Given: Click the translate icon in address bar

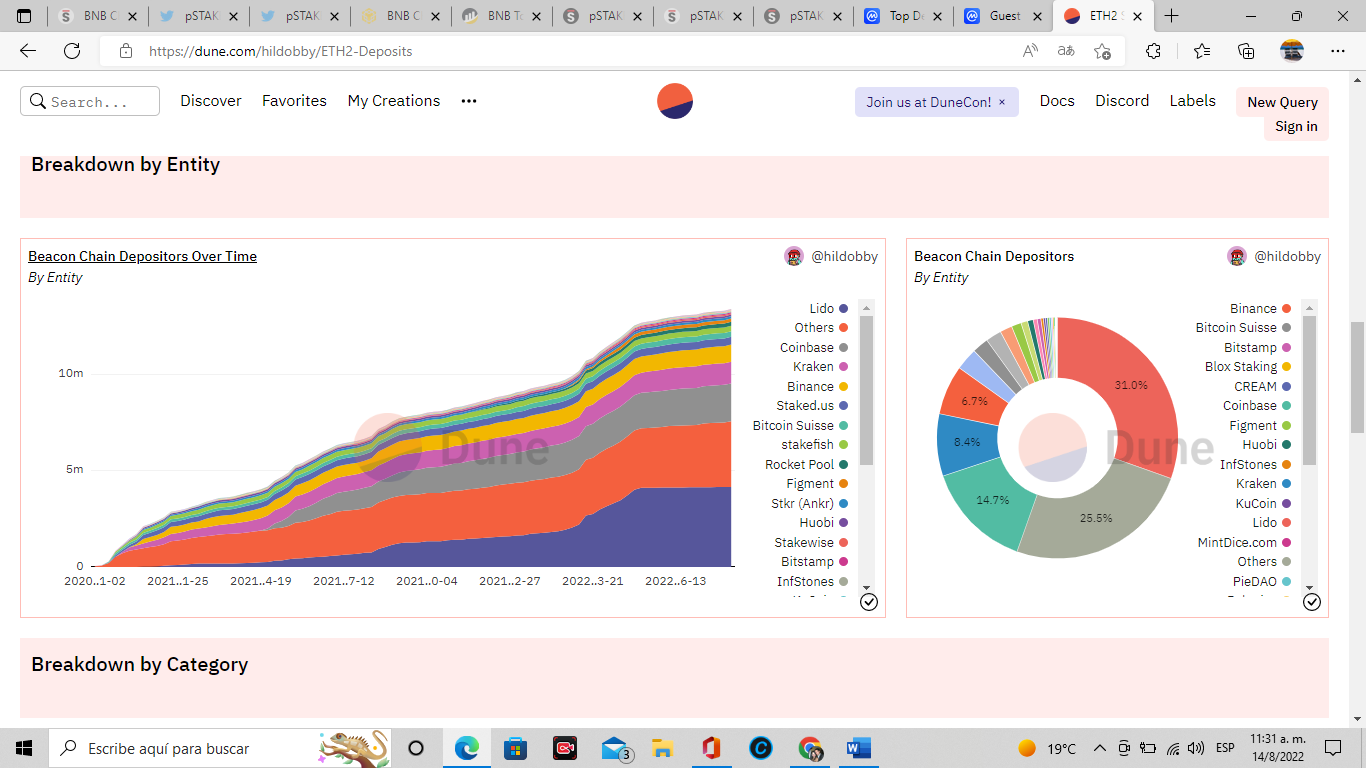Looking at the screenshot, I should pyautogui.click(x=1066, y=51).
